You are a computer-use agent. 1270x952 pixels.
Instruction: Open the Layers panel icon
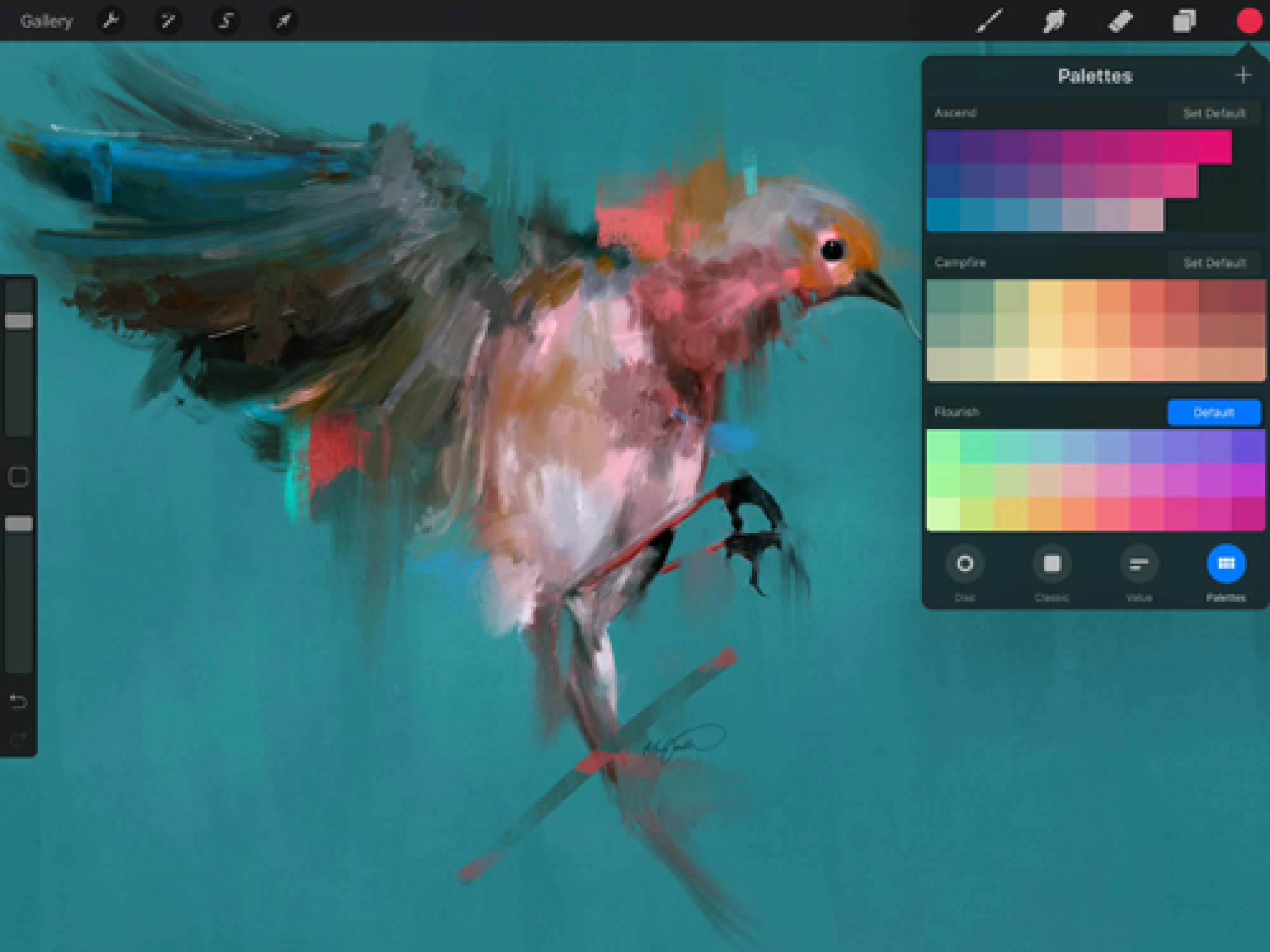coord(1184,21)
